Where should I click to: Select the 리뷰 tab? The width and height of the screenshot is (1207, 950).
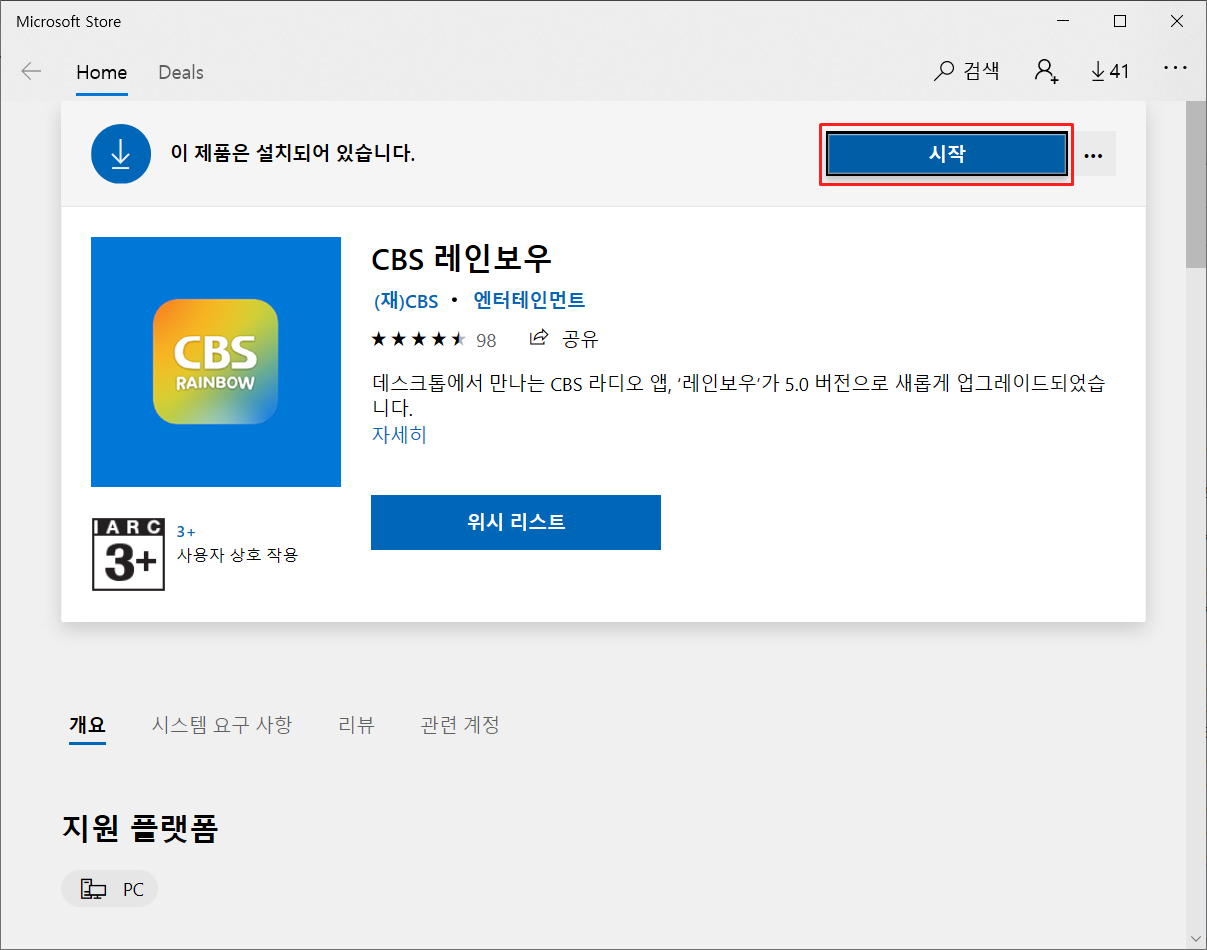point(357,725)
